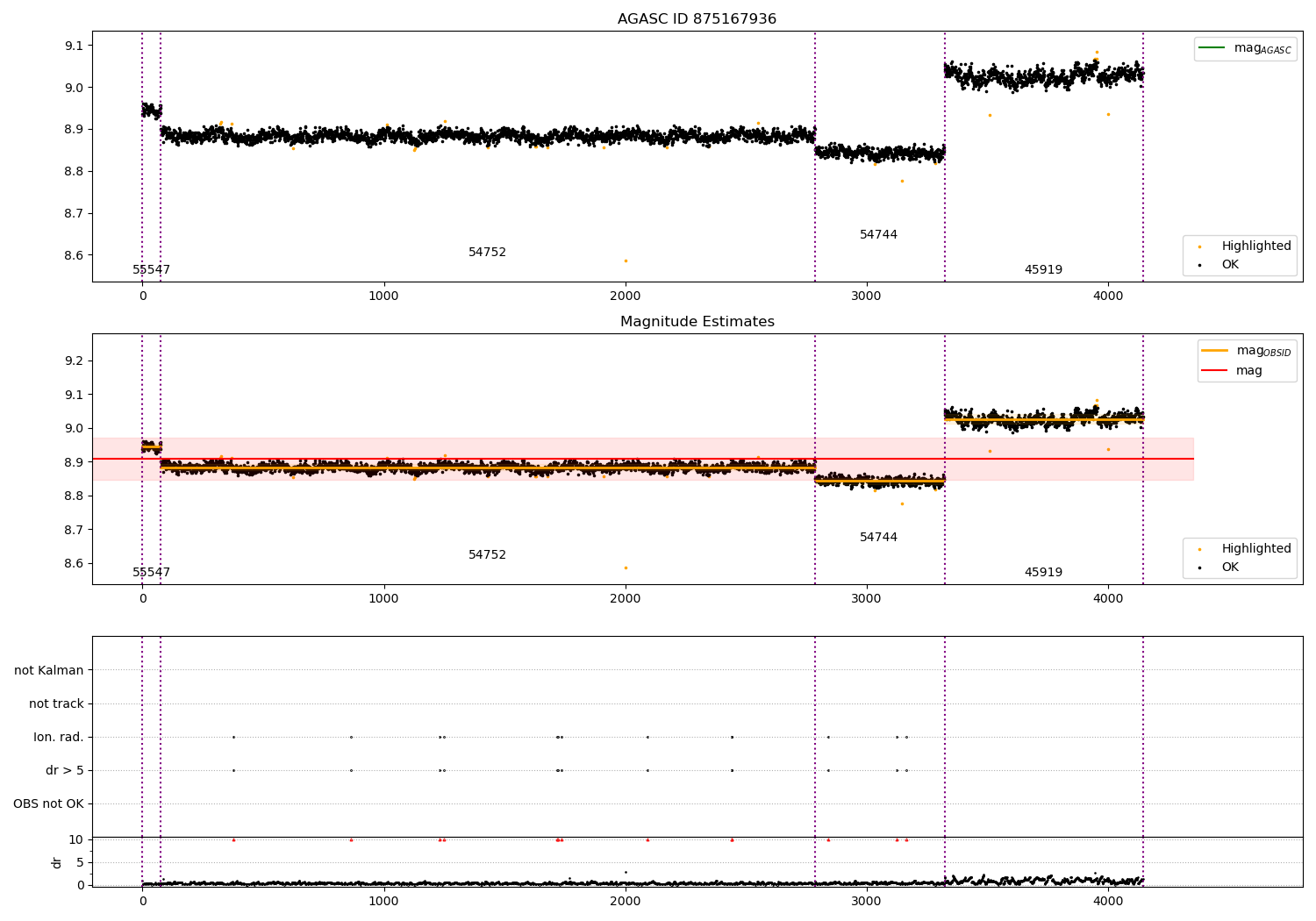Click x-axis tick 4000 under bottom plot
This screenshot has height=921, width=1316.
(x=1108, y=901)
